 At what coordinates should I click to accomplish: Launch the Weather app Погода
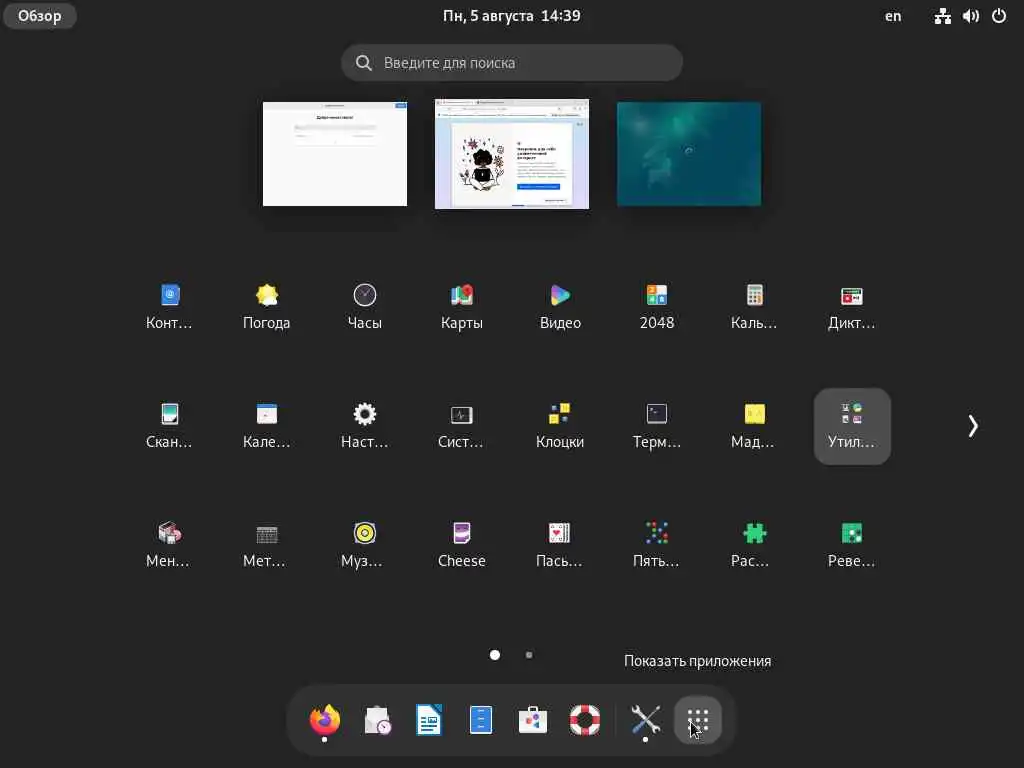(x=266, y=306)
